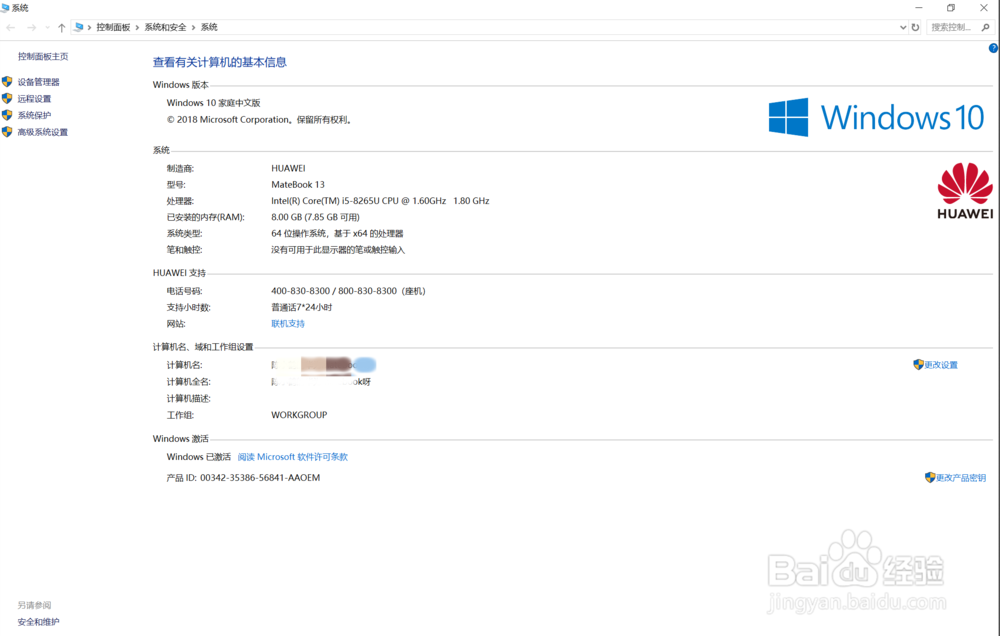The image size is (1000, 636).
Task: Open the address bar history dropdown
Action: click(902, 27)
